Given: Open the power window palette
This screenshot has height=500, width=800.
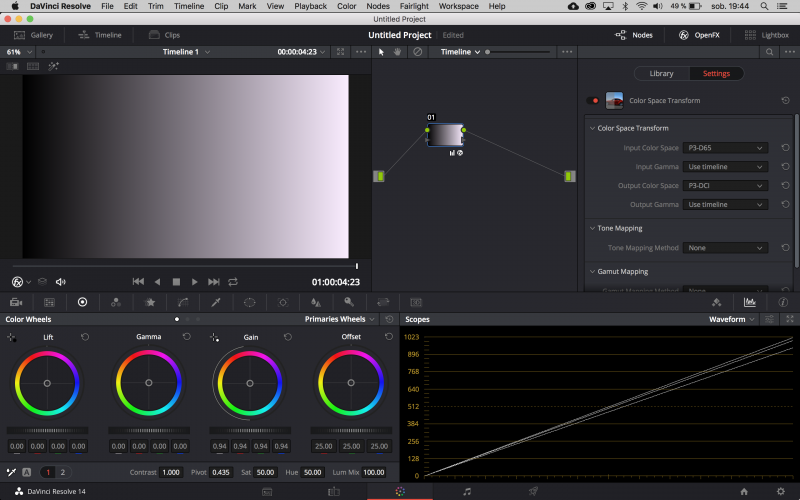Looking at the screenshot, I should pyautogui.click(x=249, y=303).
